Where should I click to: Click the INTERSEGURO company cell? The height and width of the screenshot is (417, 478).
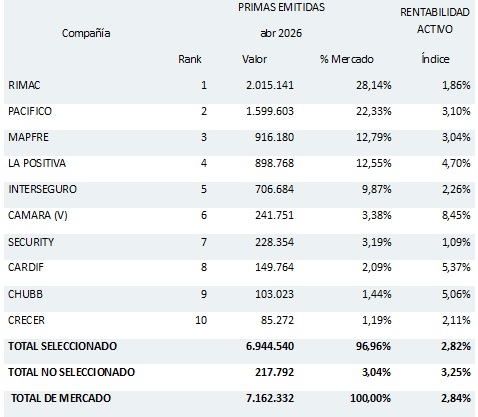[x=42, y=189]
